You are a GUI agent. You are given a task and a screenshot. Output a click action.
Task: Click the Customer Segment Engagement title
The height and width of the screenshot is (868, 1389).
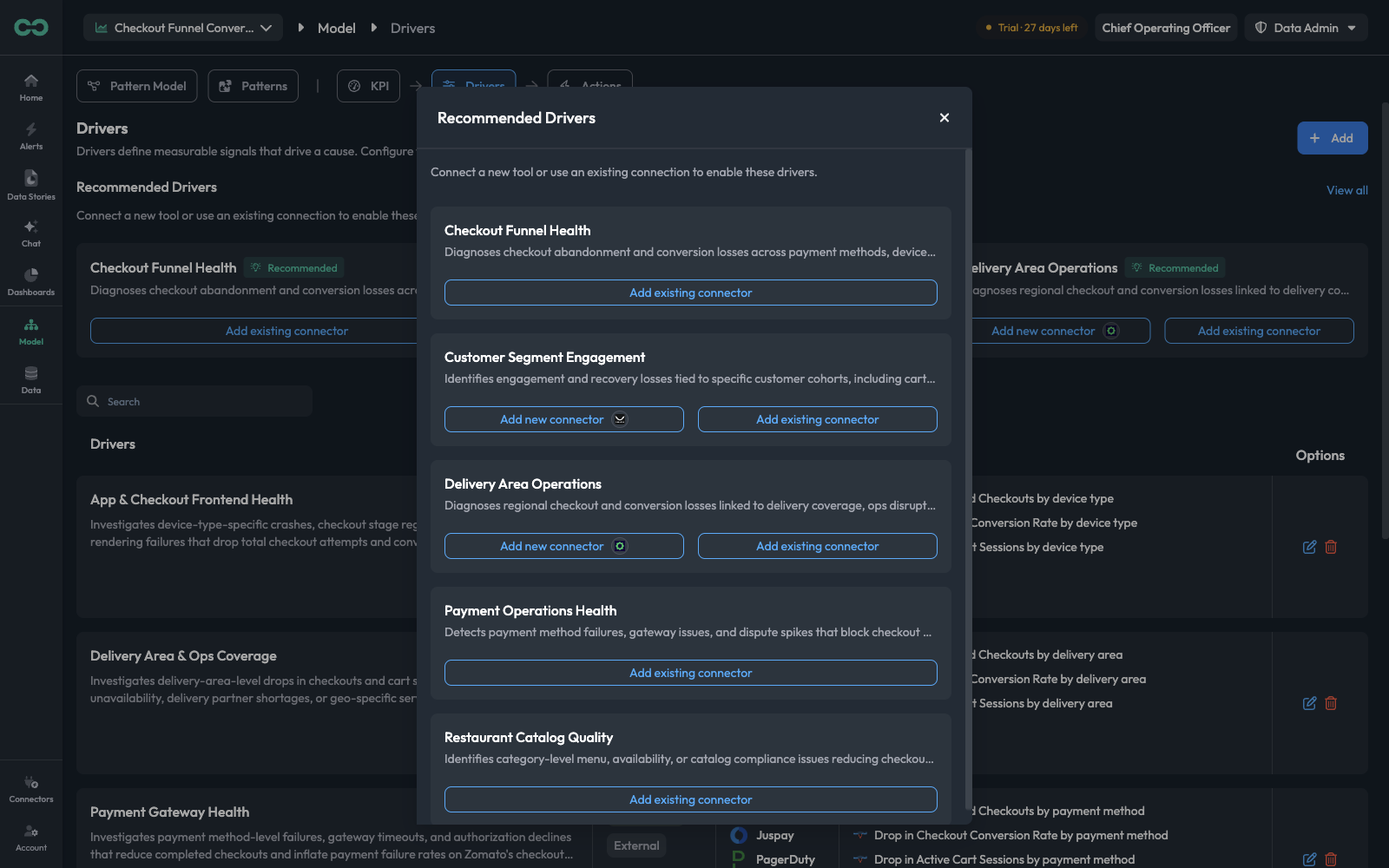pos(544,357)
